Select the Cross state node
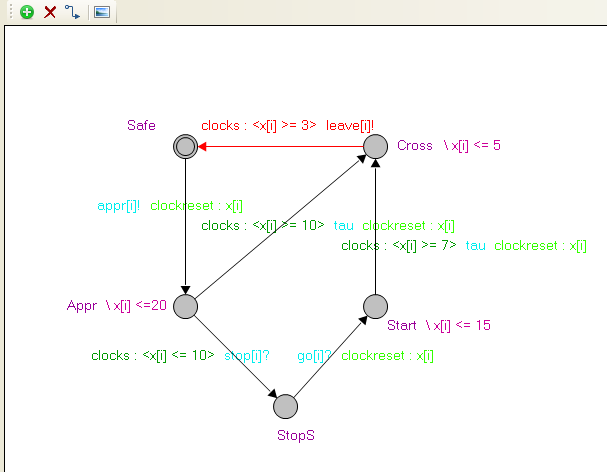607x472 pixels. click(375, 147)
